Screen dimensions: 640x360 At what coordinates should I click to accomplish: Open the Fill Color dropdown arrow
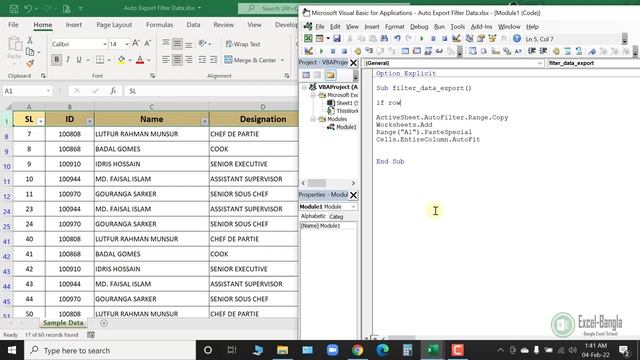coord(130,60)
